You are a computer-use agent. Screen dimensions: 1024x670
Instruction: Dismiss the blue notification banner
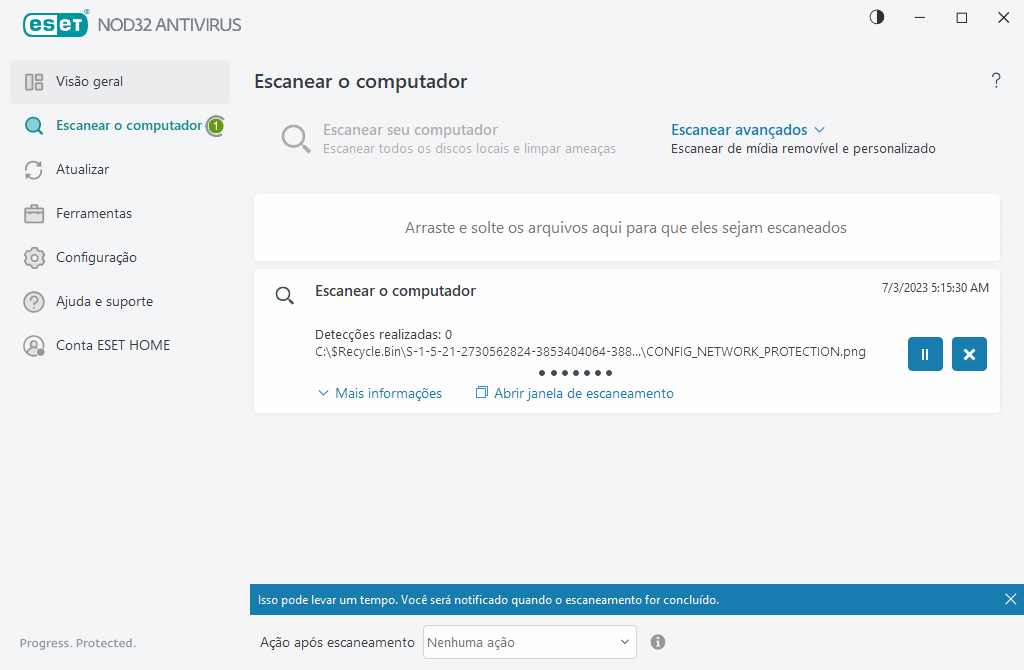pyautogui.click(x=1010, y=599)
